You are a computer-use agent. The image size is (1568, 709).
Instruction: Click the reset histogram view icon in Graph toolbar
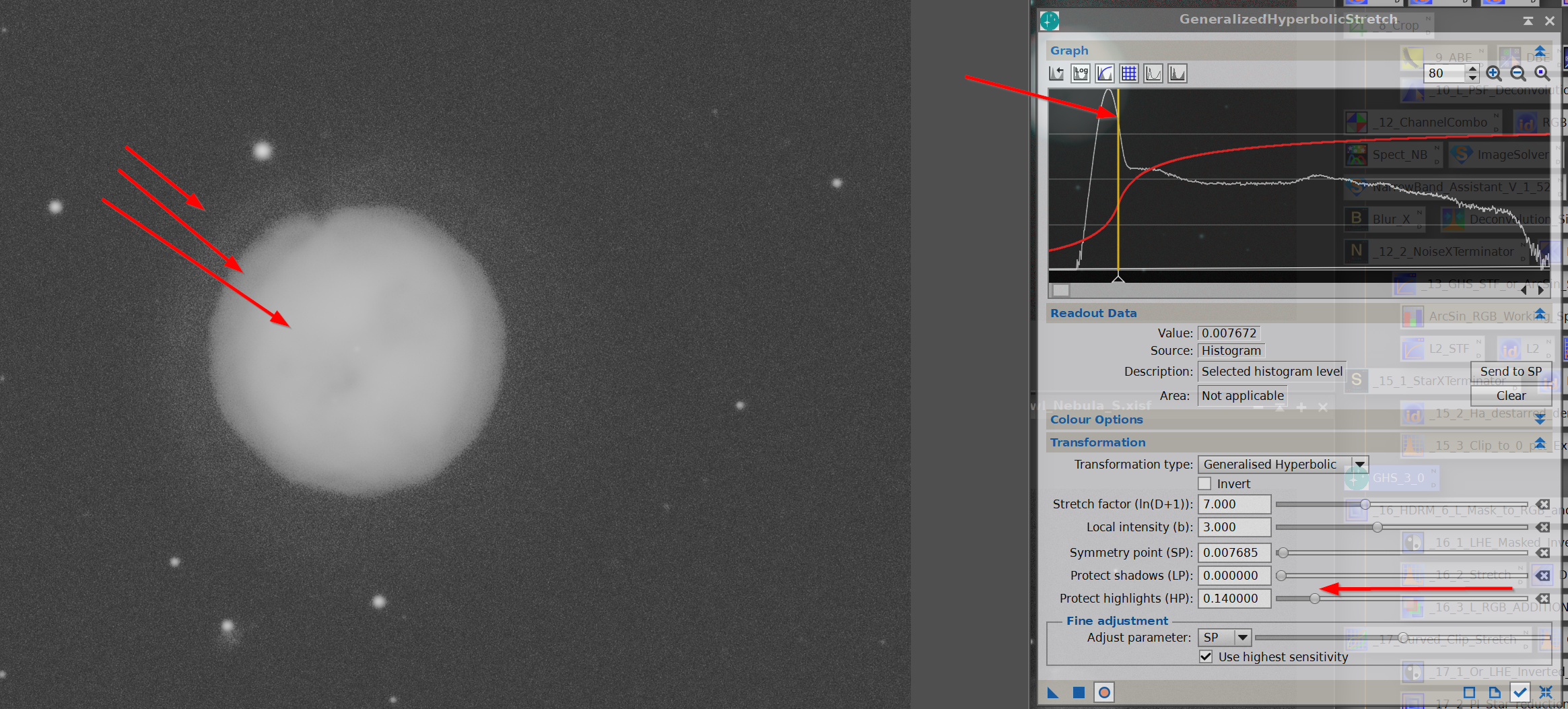click(1056, 73)
